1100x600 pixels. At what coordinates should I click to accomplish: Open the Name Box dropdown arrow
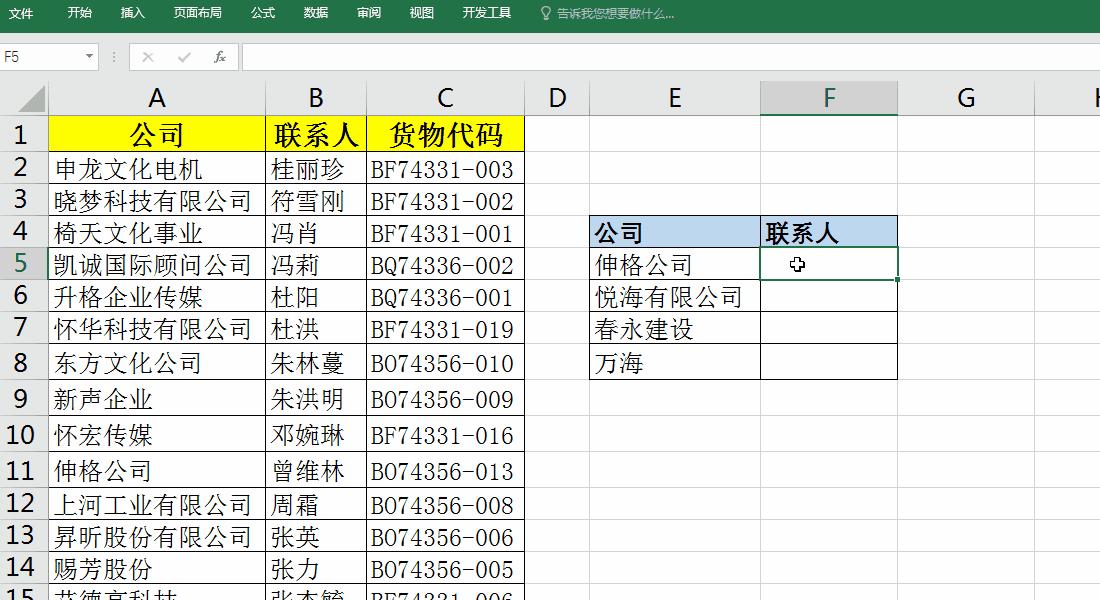pyautogui.click(x=88, y=57)
